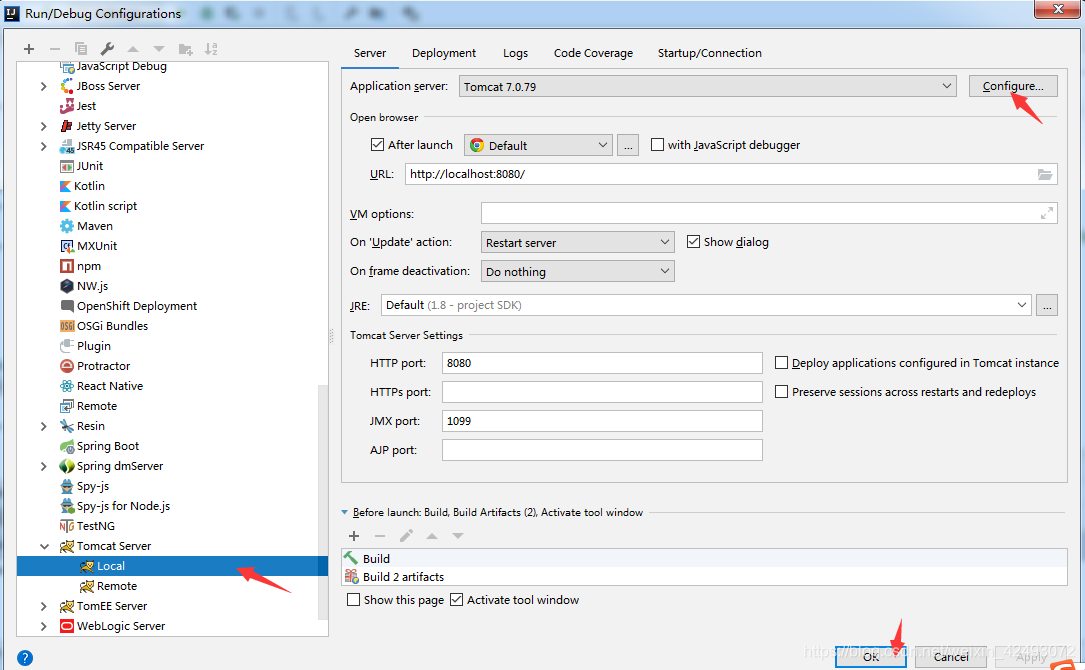Toggle Activate tool window checkbox
Screen dimensions: 1085x670
(456, 599)
